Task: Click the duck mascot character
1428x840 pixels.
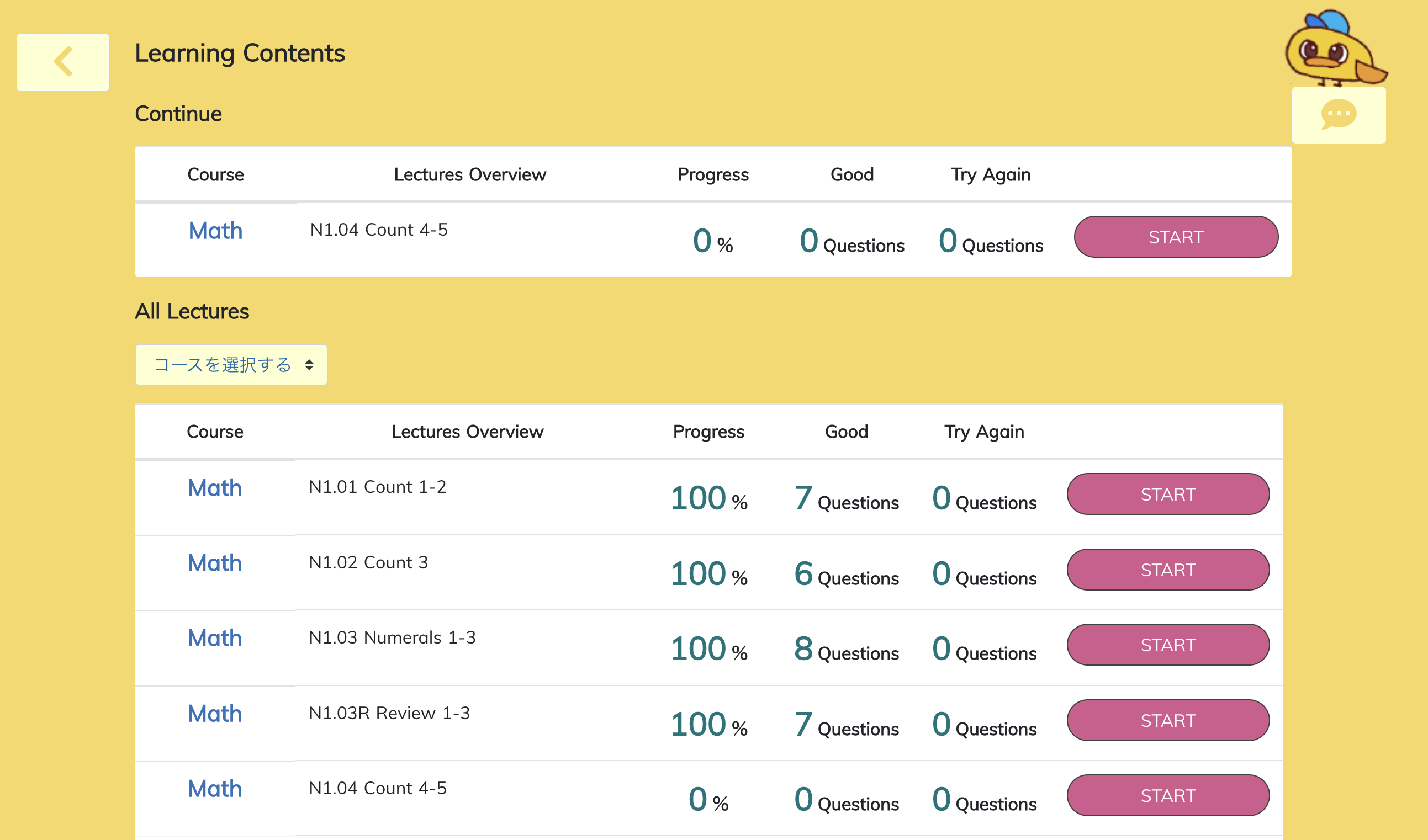Action: pyautogui.click(x=1333, y=49)
